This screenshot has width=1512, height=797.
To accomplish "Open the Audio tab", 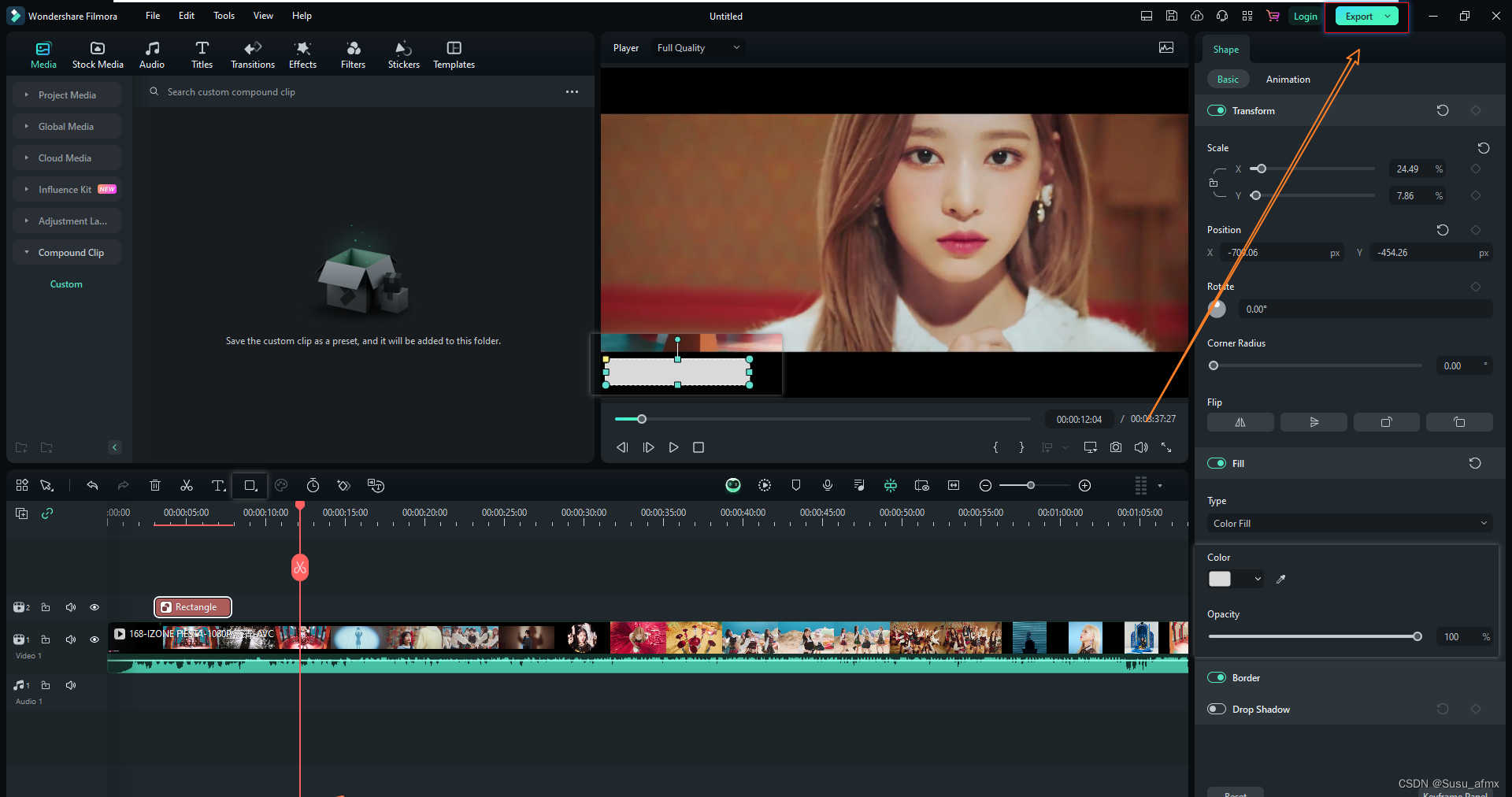I will pyautogui.click(x=152, y=55).
